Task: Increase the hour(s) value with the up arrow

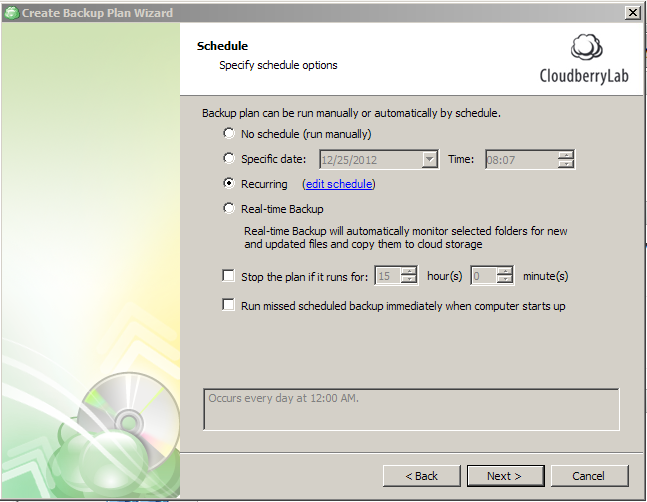Action: click(408, 271)
